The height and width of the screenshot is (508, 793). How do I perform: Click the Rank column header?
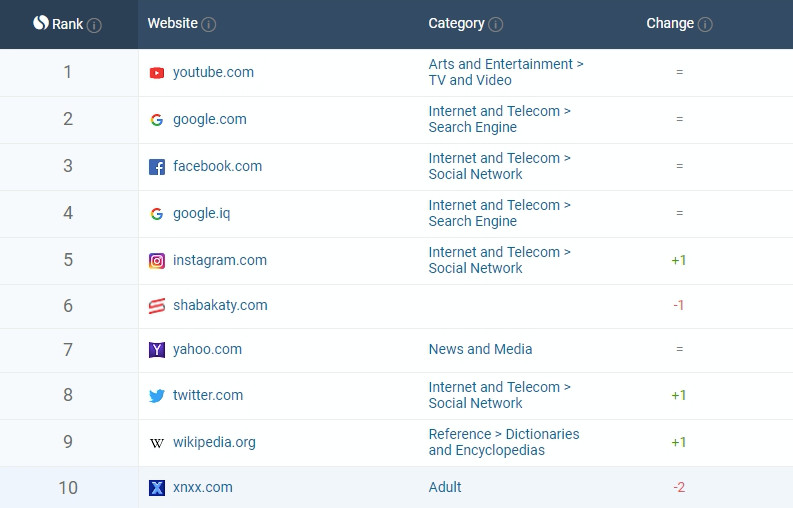[66, 24]
